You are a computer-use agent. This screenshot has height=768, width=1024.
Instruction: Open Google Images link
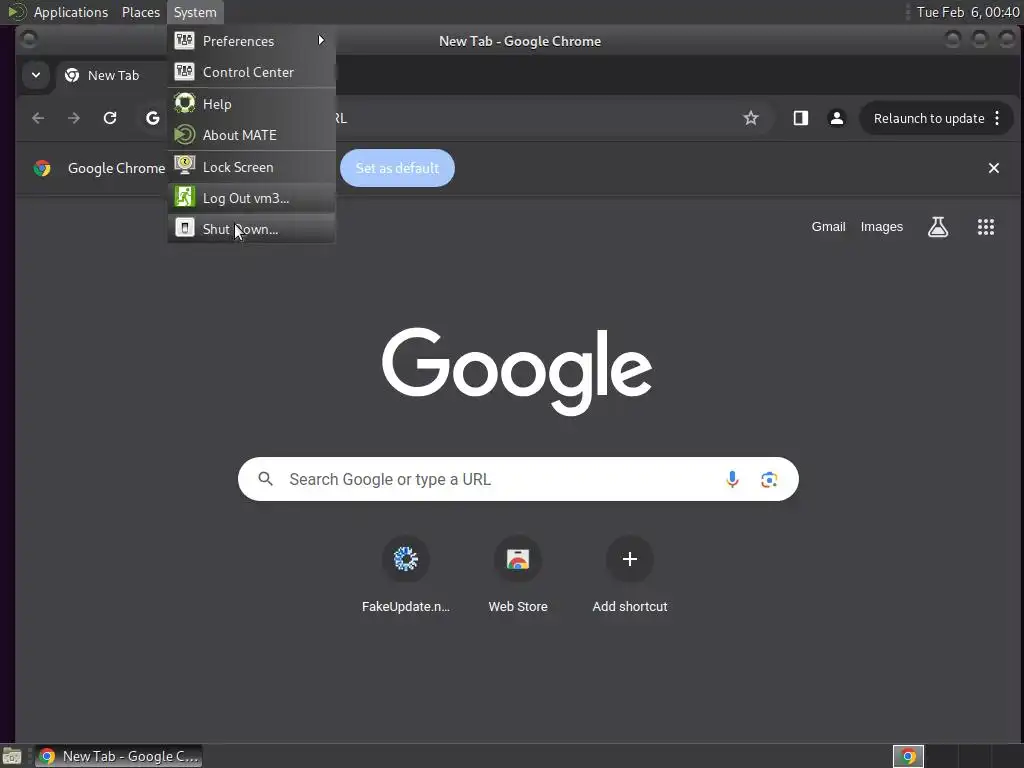(x=882, y=227)
